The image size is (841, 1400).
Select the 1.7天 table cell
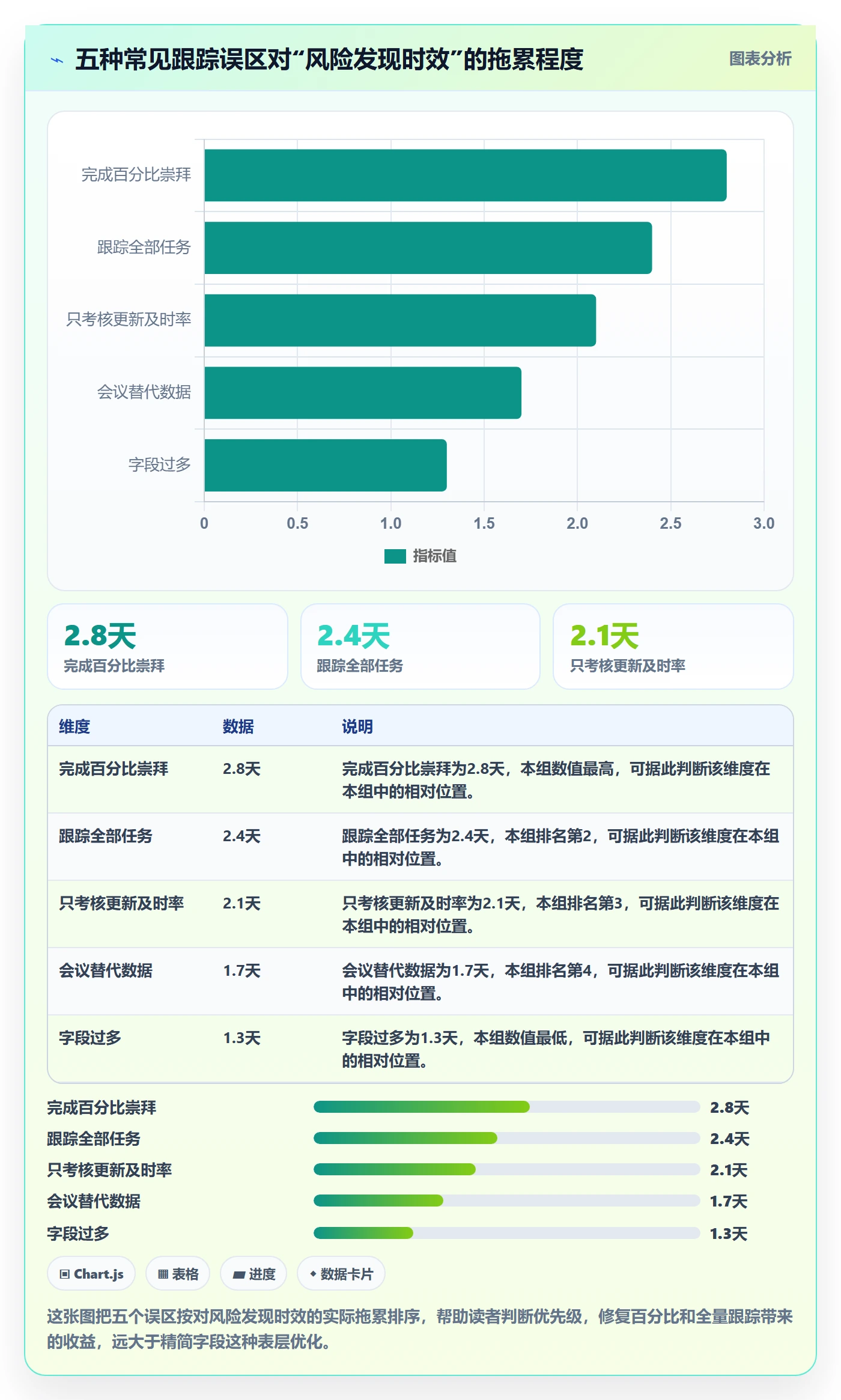[241, 970]
